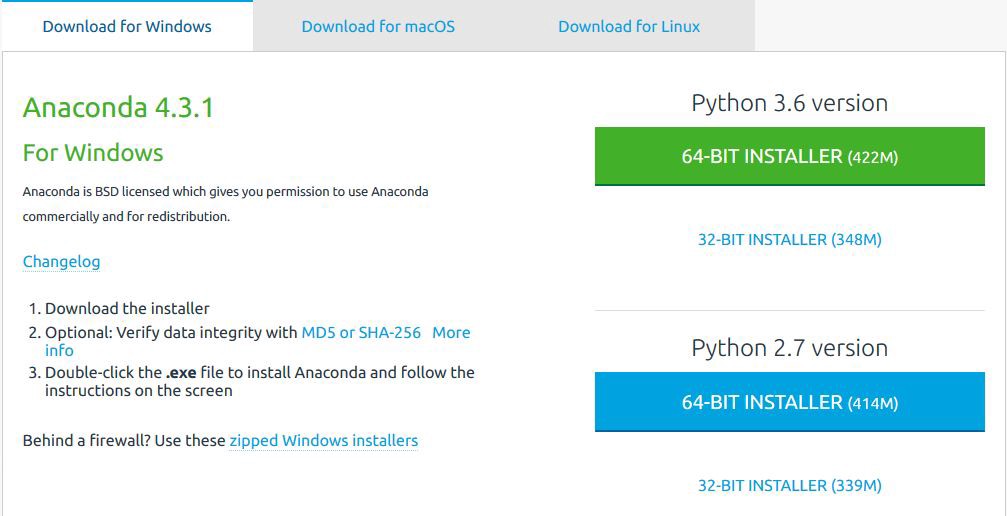Click the Anaconda 4.3.1 heading
The width and height of the screenshot is (1007, 516).
(x=118, y=108)
